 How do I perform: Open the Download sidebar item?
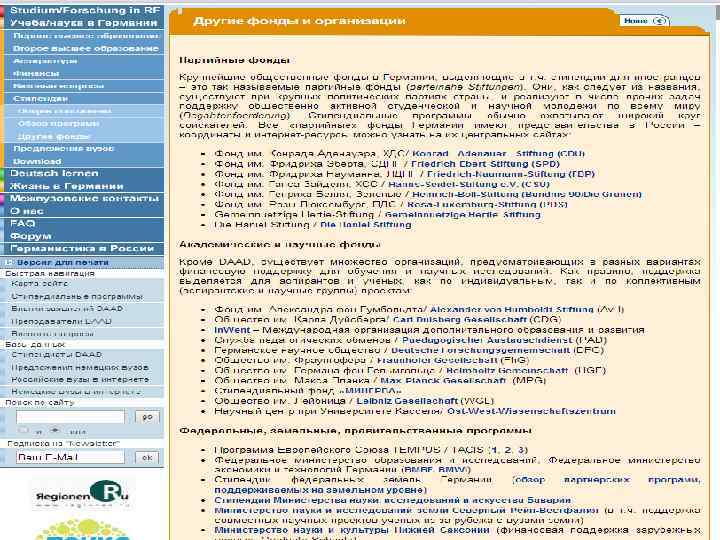[37, 161]
